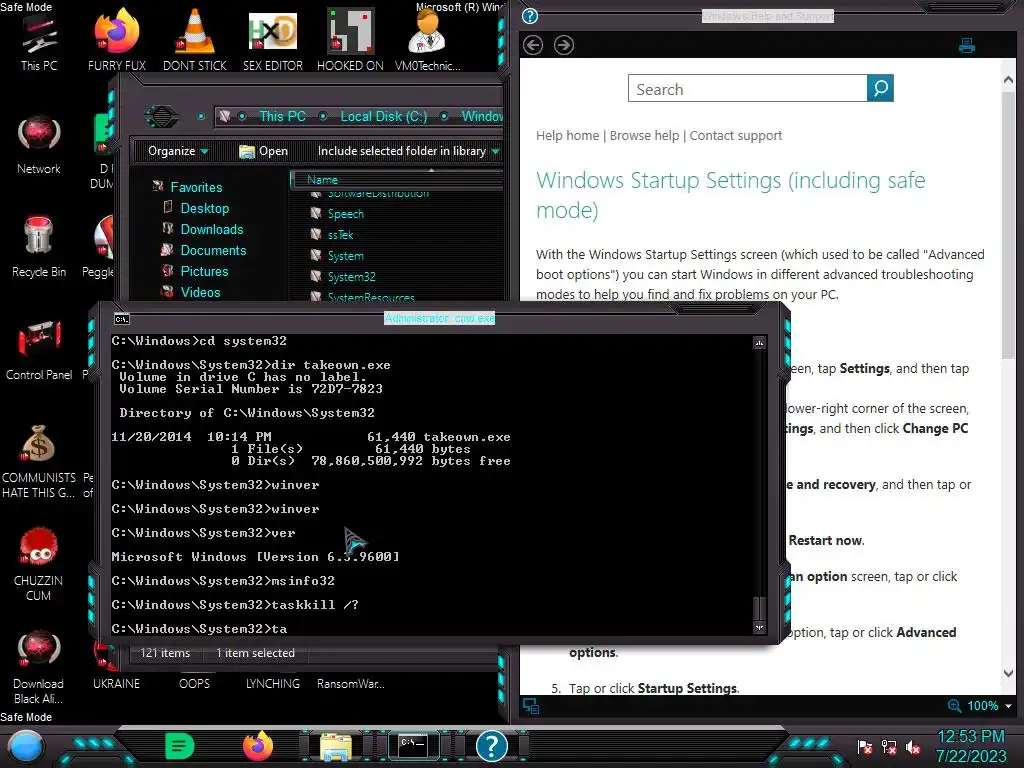Click the Start orb on taskbar
The width and height of the screenshot is (1024, 768).
pos(26,747)
